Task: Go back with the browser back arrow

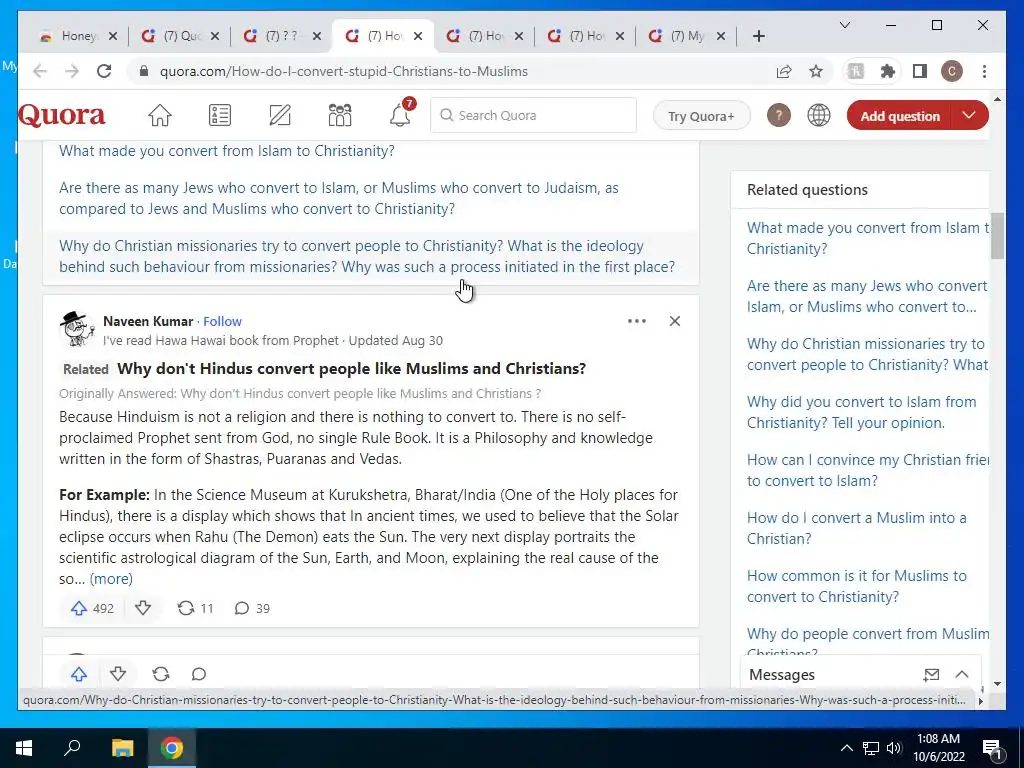Action: pos(40,71)
